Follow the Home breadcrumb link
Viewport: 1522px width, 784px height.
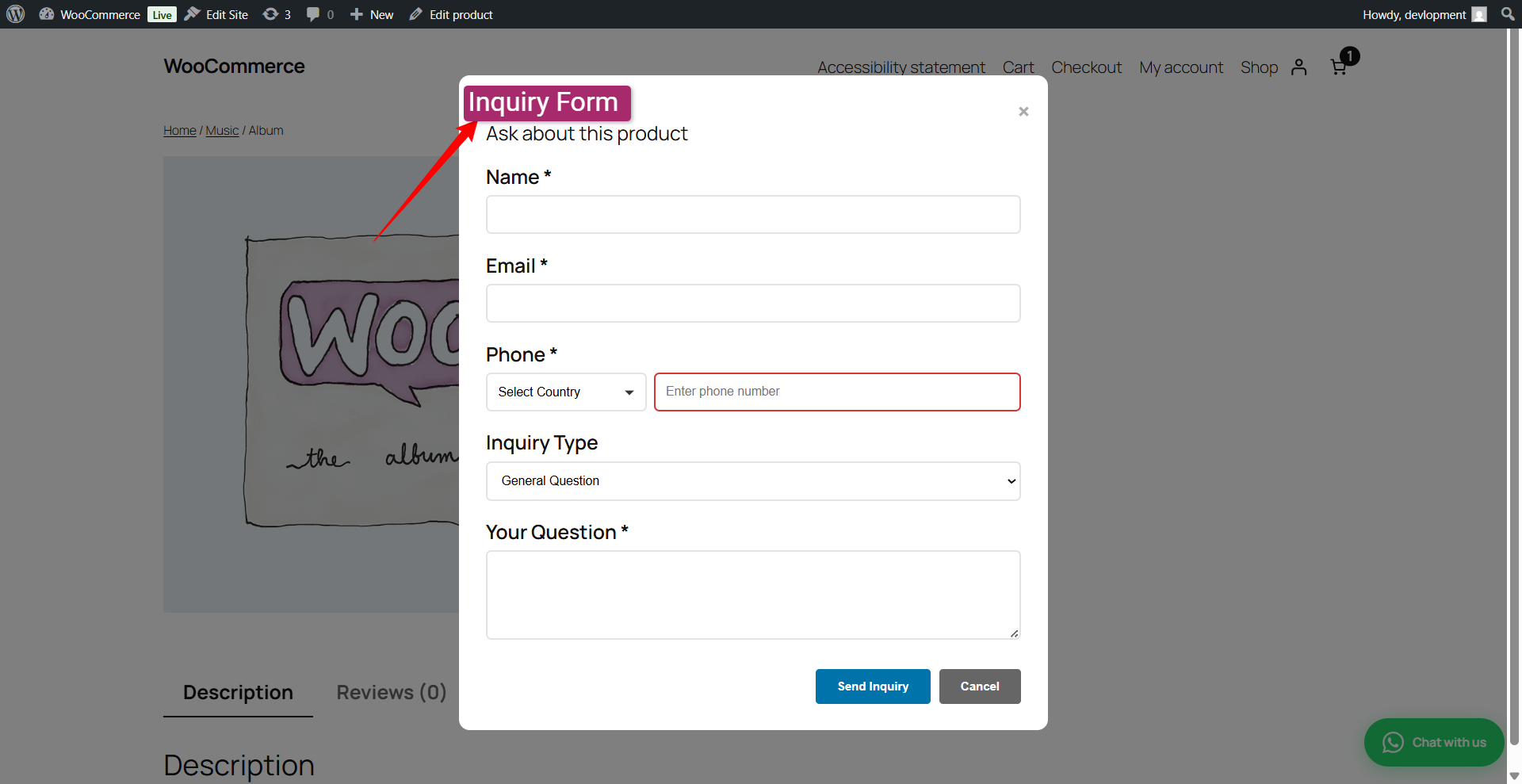click(180, 131)
